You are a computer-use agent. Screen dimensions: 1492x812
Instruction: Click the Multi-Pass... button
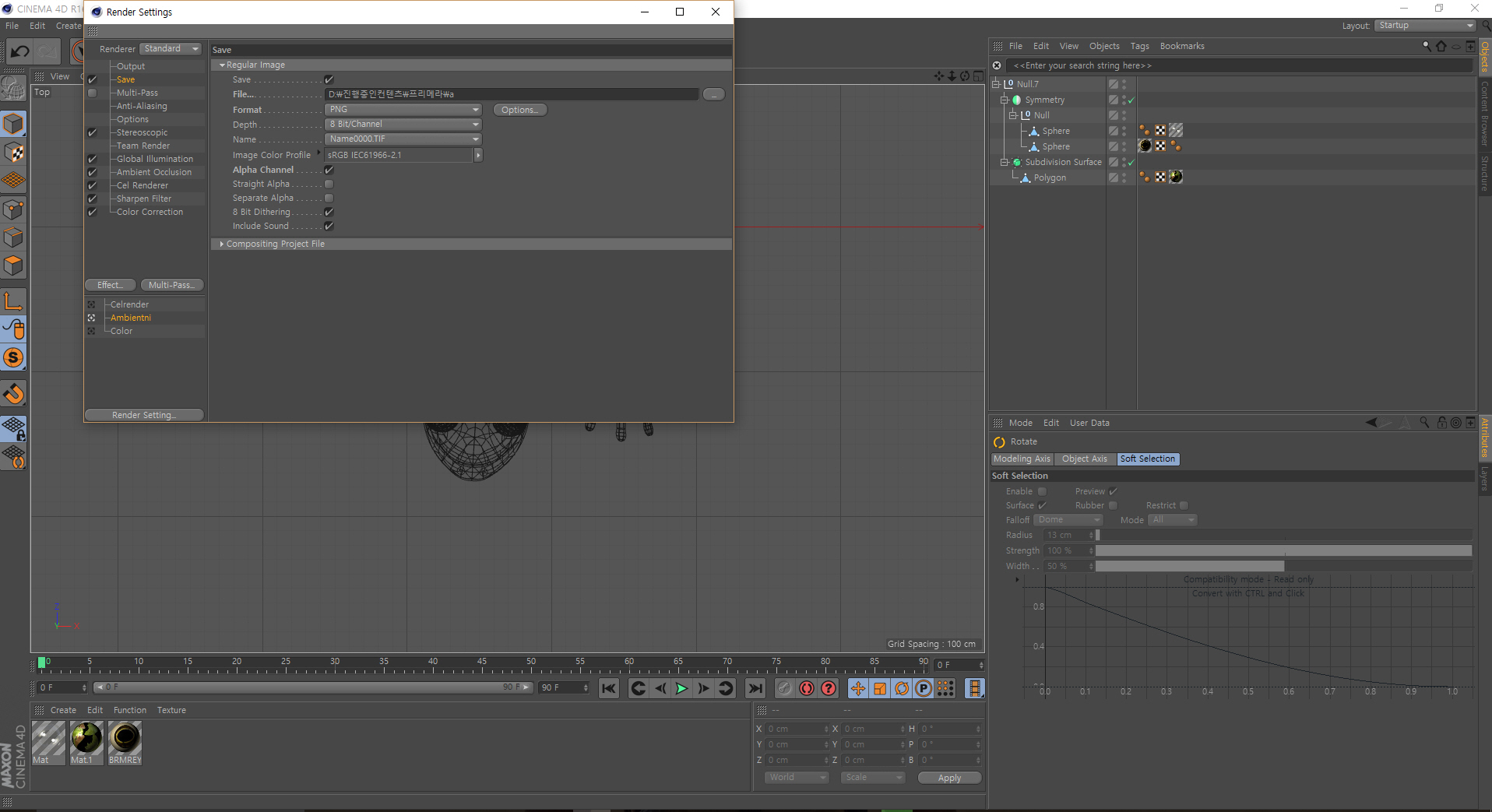pyautogui.click(x=172, y=285)
